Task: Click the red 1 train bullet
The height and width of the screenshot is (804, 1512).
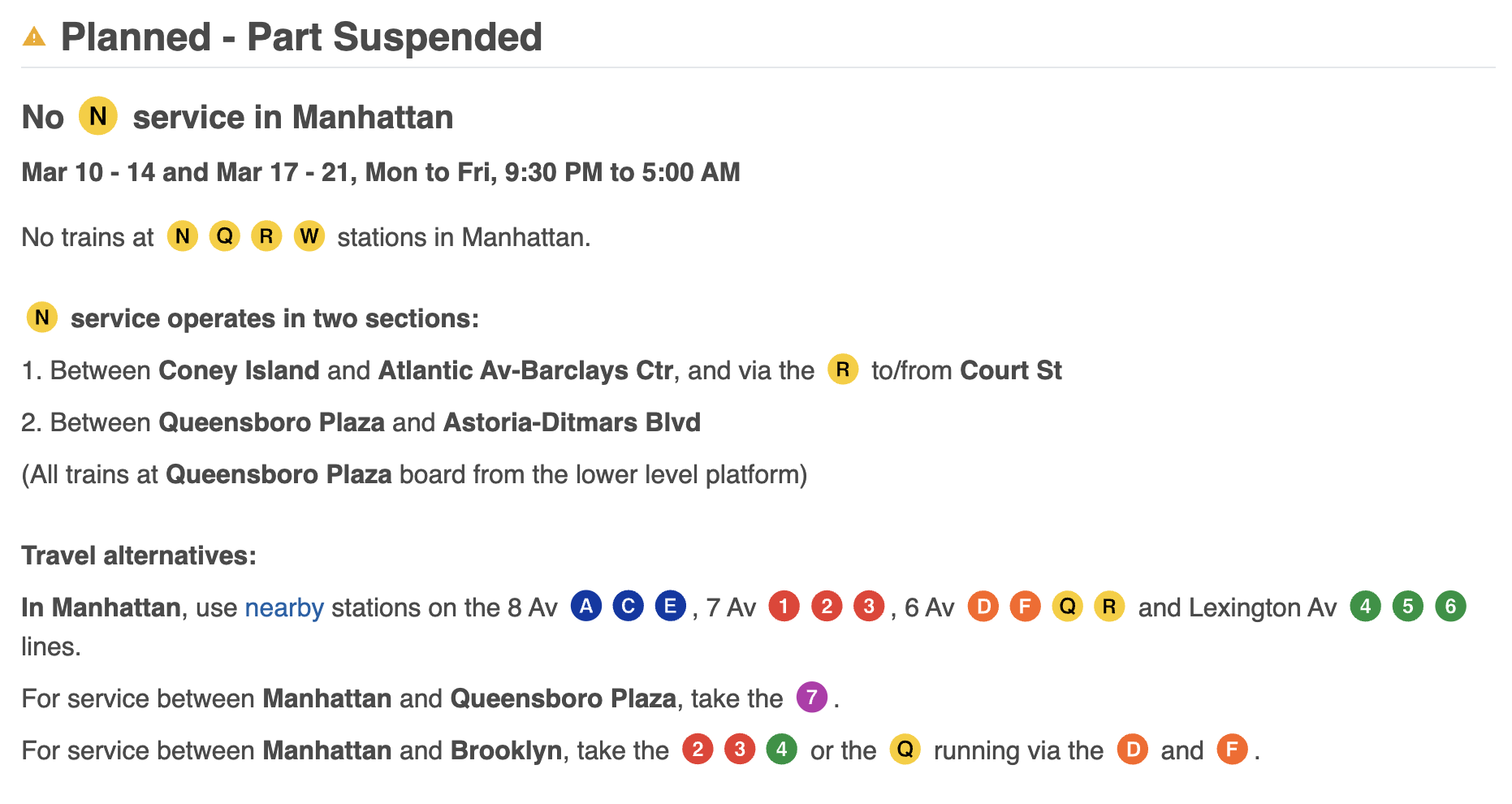Action: tap(784, 606)
